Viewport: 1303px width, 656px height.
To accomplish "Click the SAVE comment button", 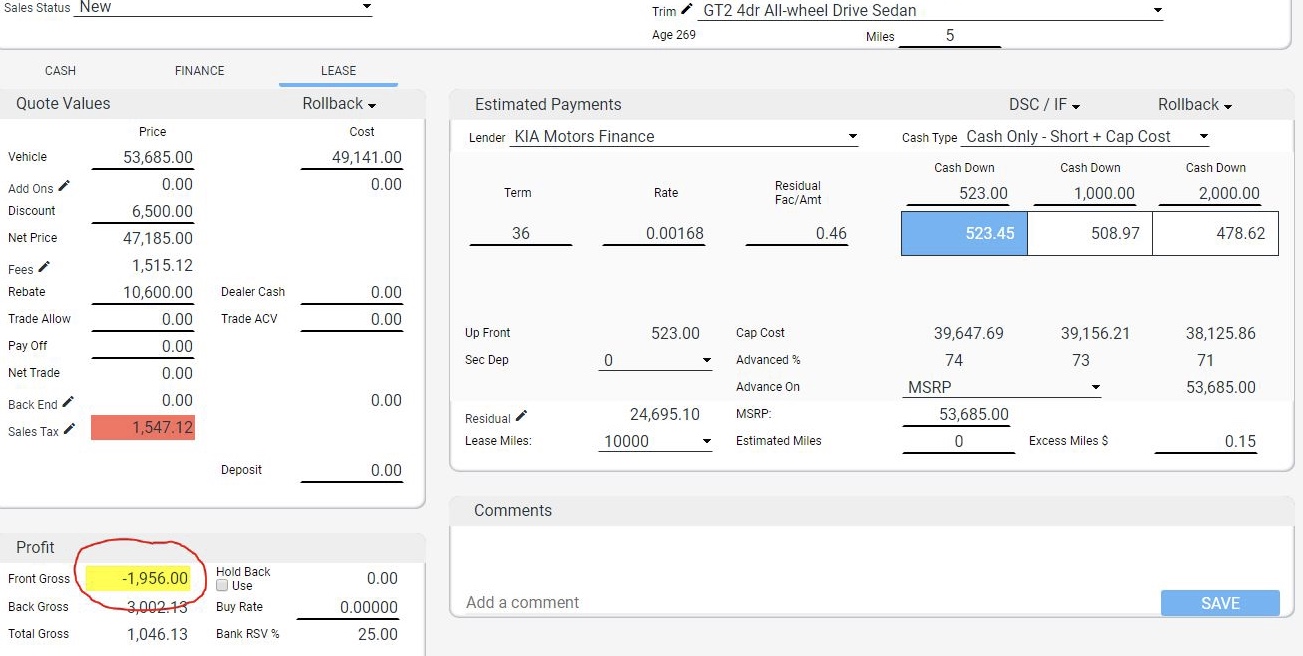I will [x=1219, y=603].
